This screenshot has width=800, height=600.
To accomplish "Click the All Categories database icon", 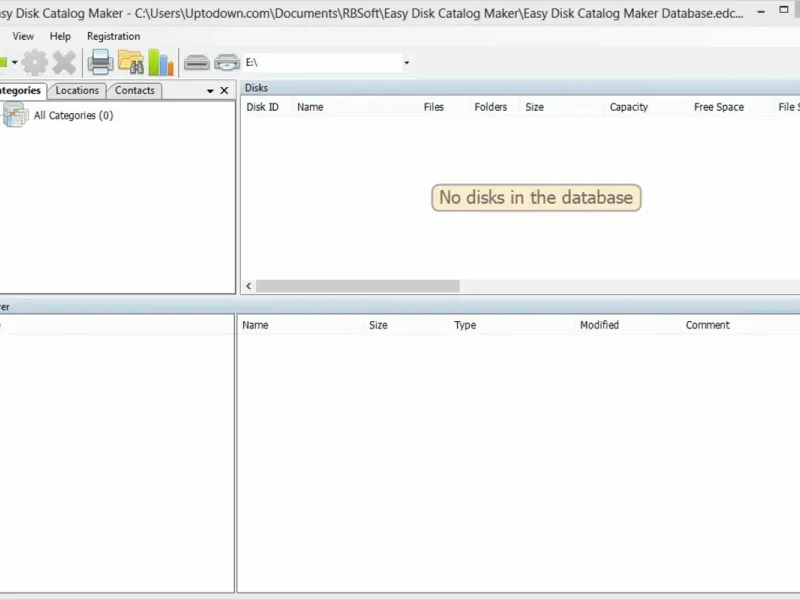I will [15, 114].
